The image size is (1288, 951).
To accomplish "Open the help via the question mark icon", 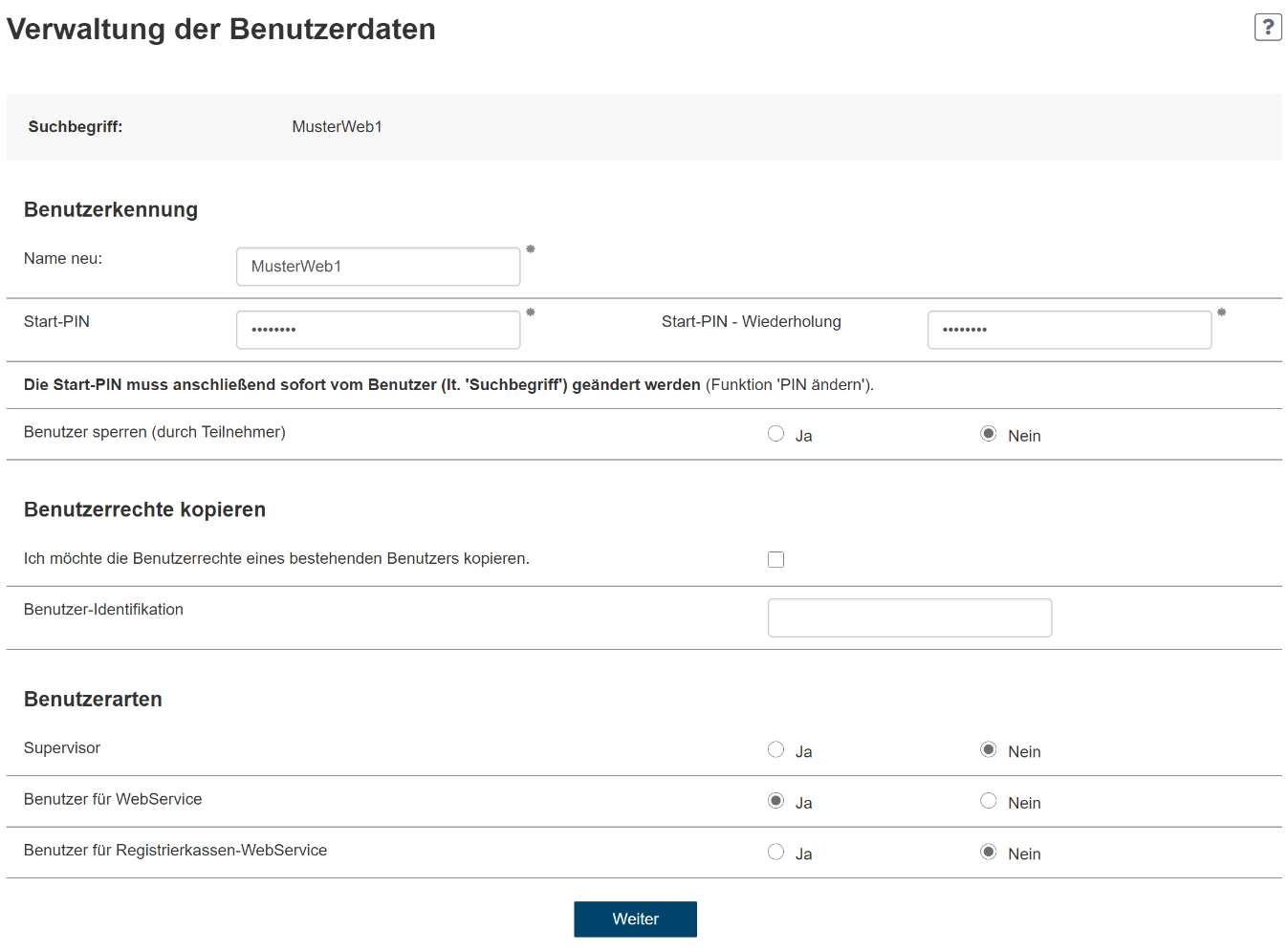I will (1268, 27).
